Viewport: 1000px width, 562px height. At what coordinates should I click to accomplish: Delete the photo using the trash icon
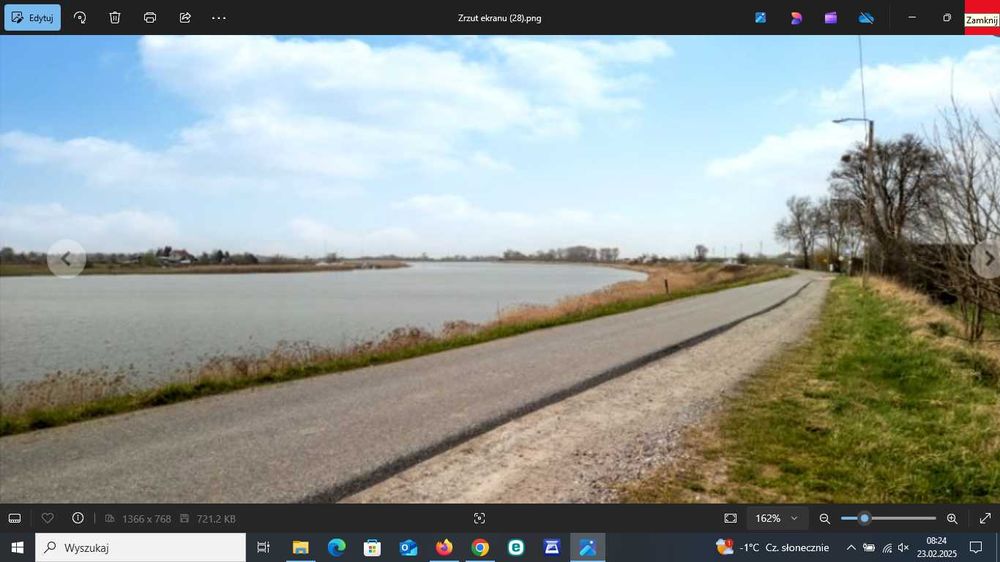(x=115, y=18)
